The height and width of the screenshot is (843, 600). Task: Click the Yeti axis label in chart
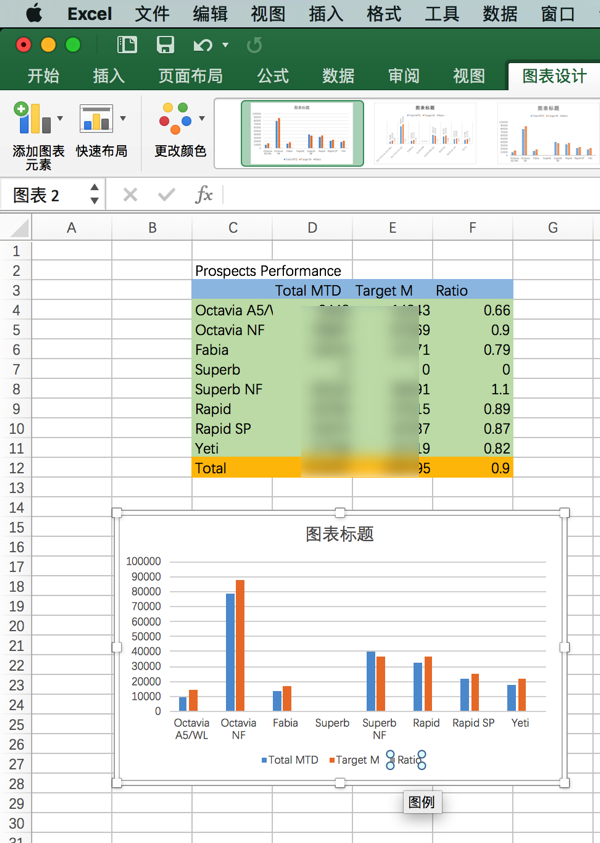tap(520, 723)
